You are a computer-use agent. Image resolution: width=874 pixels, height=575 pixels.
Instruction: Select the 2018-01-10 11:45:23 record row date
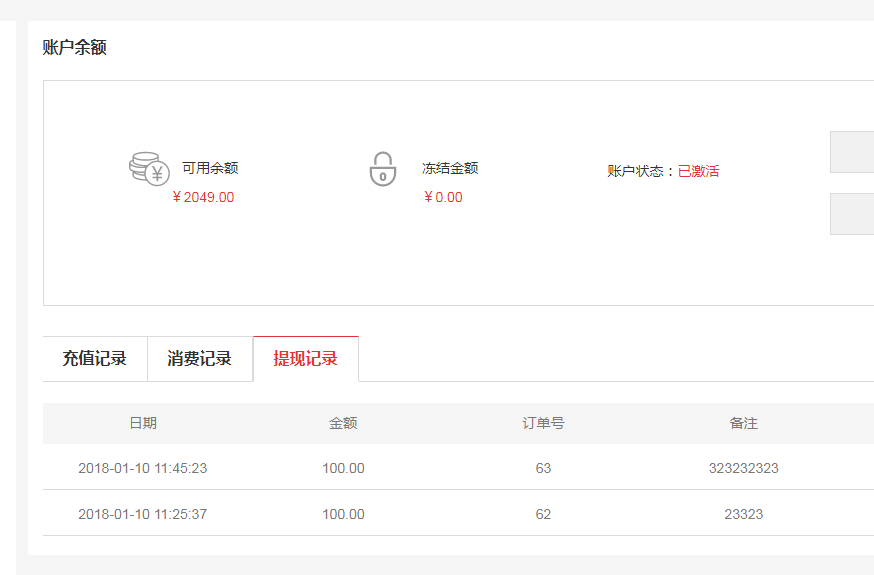143,468
